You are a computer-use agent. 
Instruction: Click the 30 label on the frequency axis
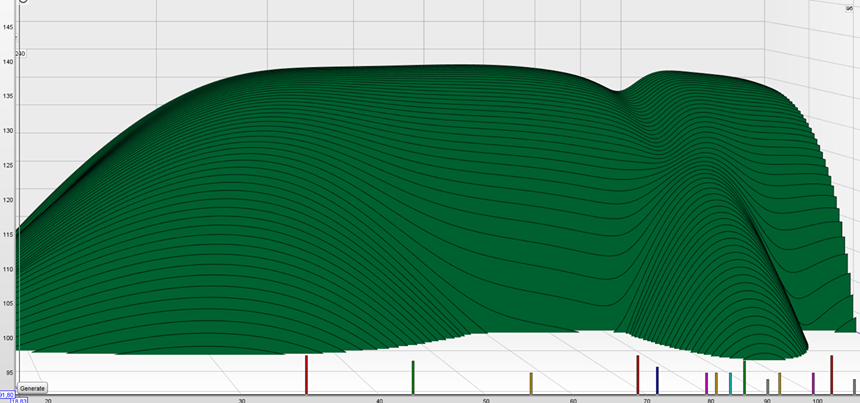click(241, 401)
